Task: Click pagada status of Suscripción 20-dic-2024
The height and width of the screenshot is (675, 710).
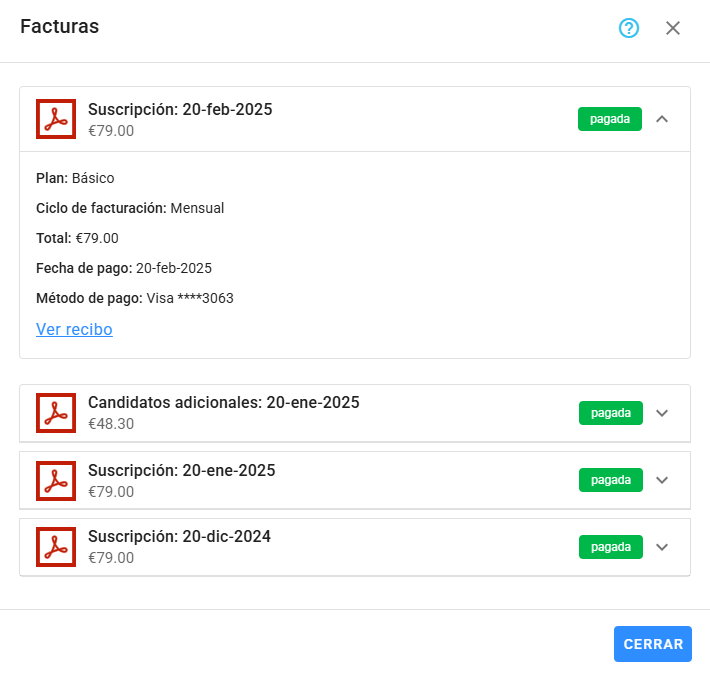Action: pyautogui.click(x=610, y=547)
